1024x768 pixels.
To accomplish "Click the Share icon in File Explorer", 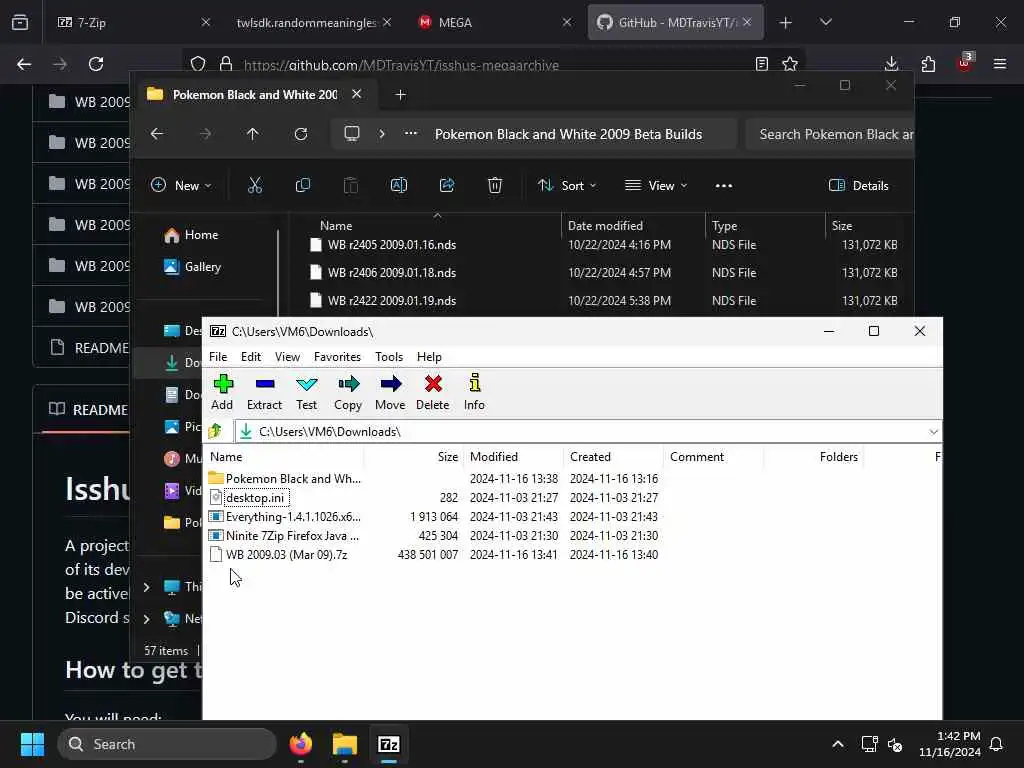I will tap(447, 185).
